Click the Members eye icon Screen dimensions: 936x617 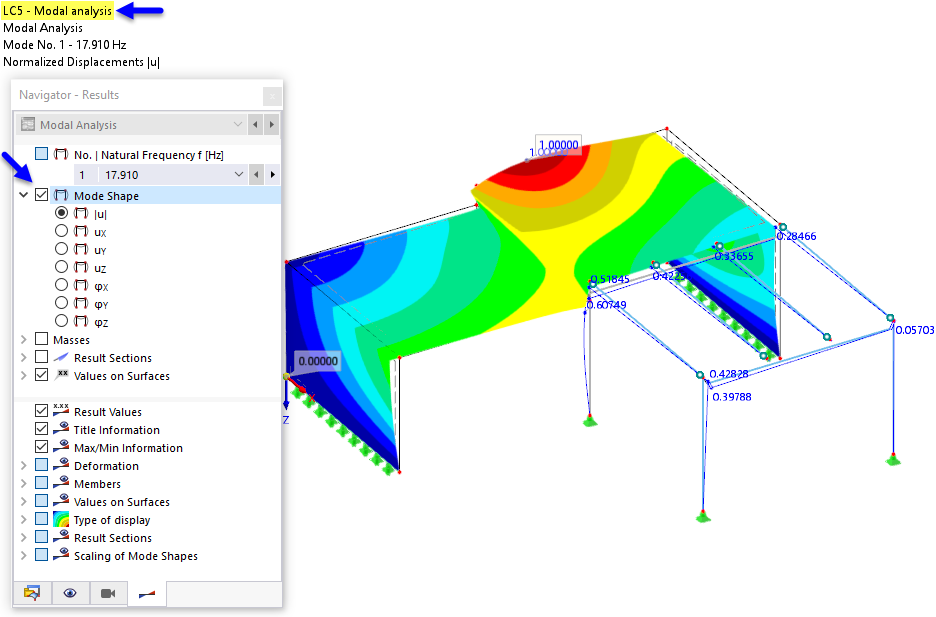point(61,482)
